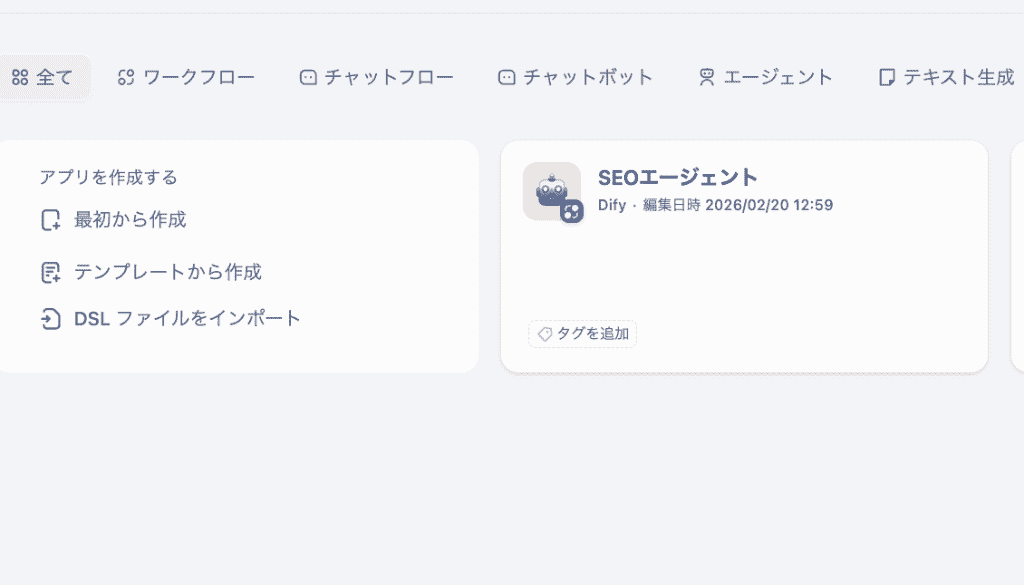This screenshot has width=1024, height=585.
Task: Click the agent icon beside エージェント
Action: pos(707,78)
